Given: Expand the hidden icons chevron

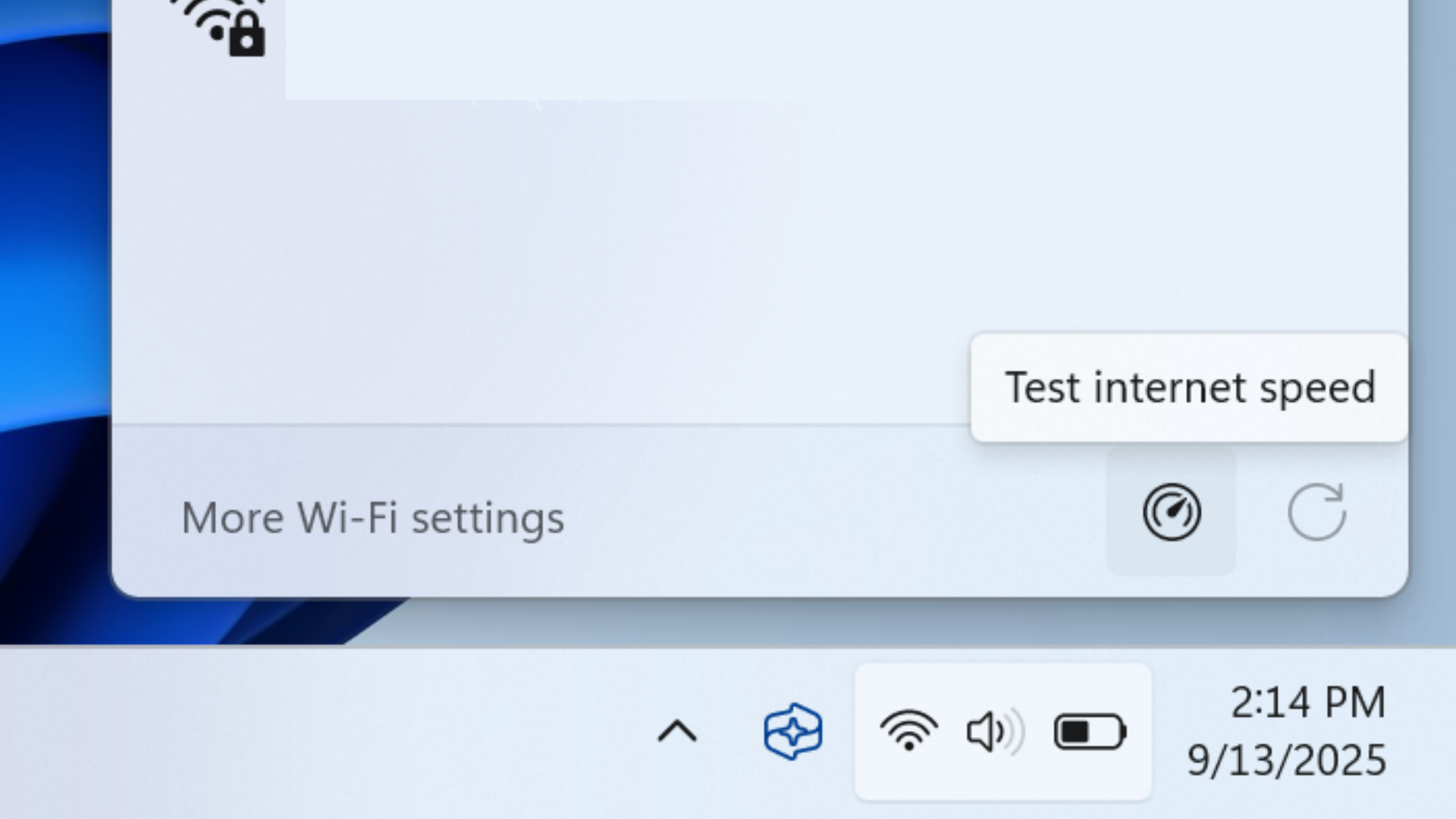Looking at the screenshot, I should click(x=676, y=732).
